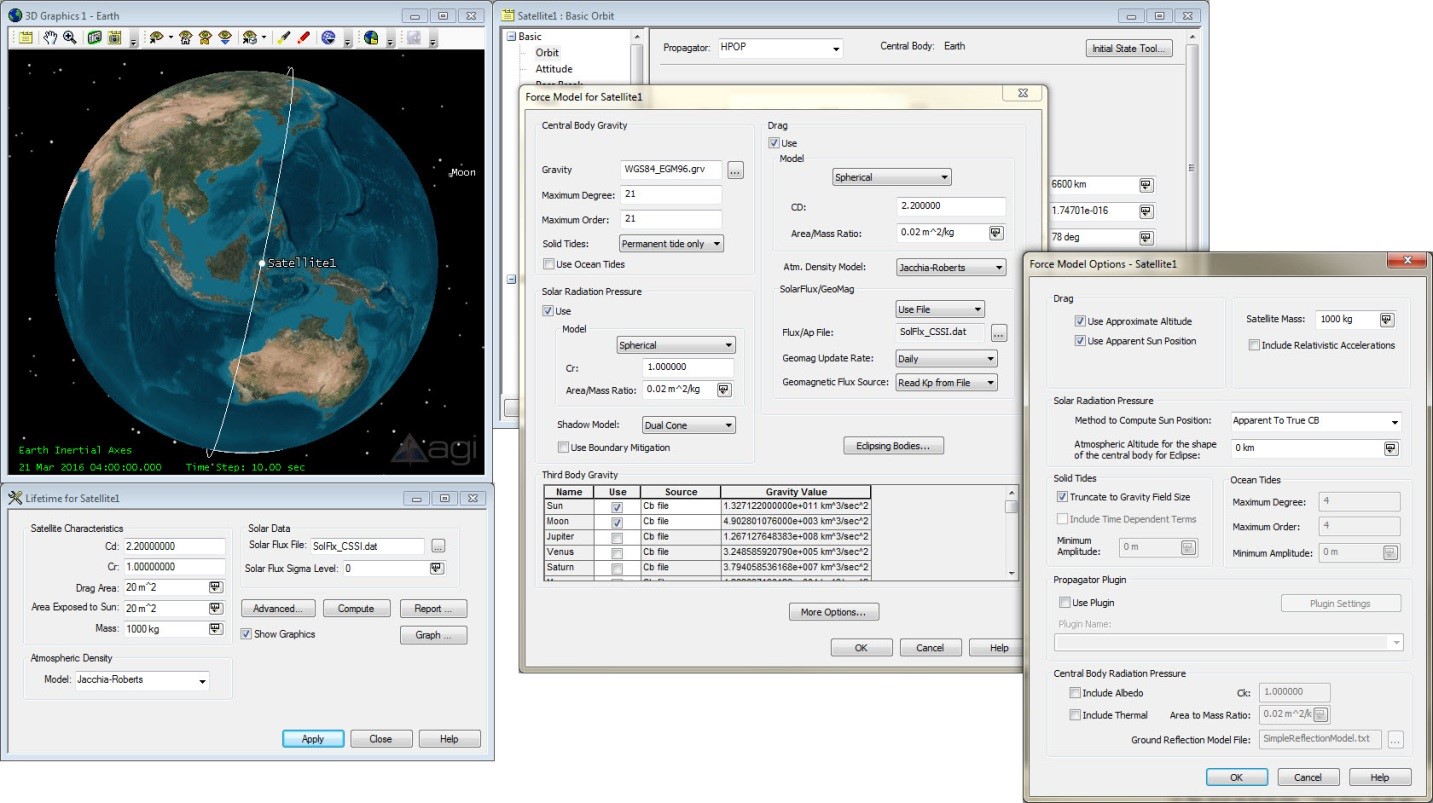Click unit button next to Lifetime Drag Area
The height and width of the screenshot is (803, 1433).
pos(216,587)
